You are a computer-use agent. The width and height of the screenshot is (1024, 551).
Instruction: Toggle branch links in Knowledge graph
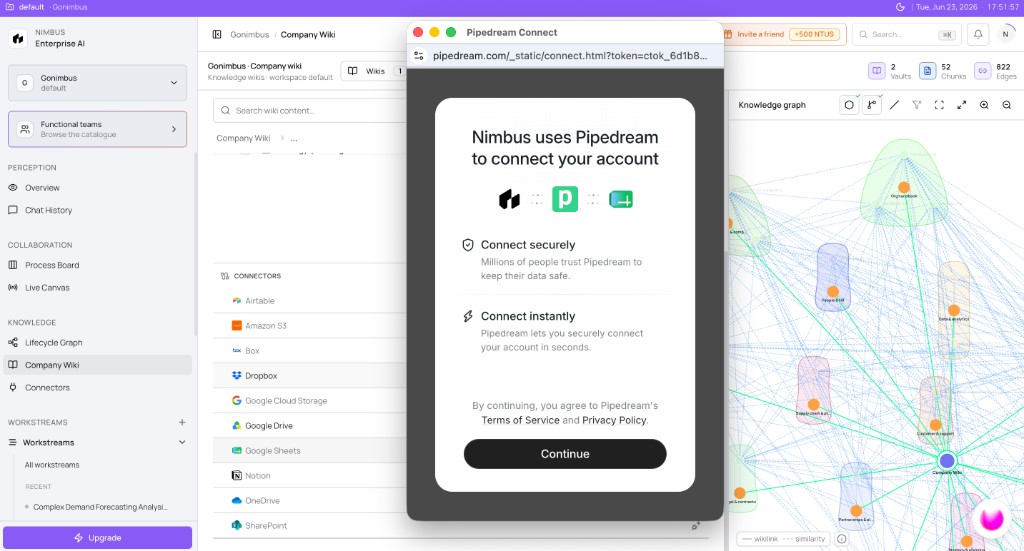pos(872,104)
